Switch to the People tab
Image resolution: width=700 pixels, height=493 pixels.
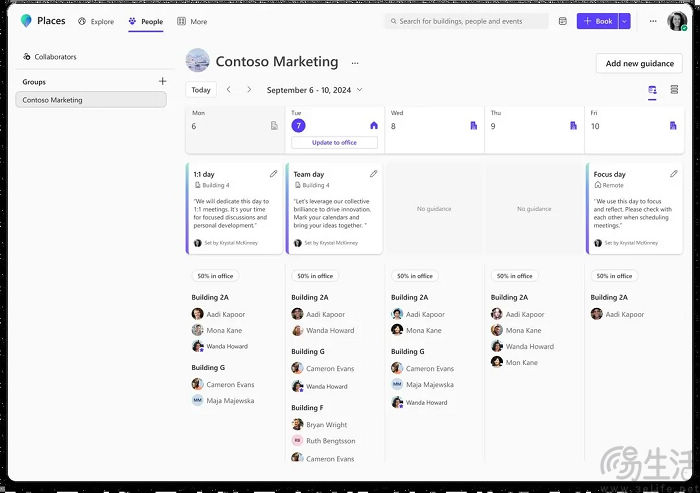(x=146, y=21)
